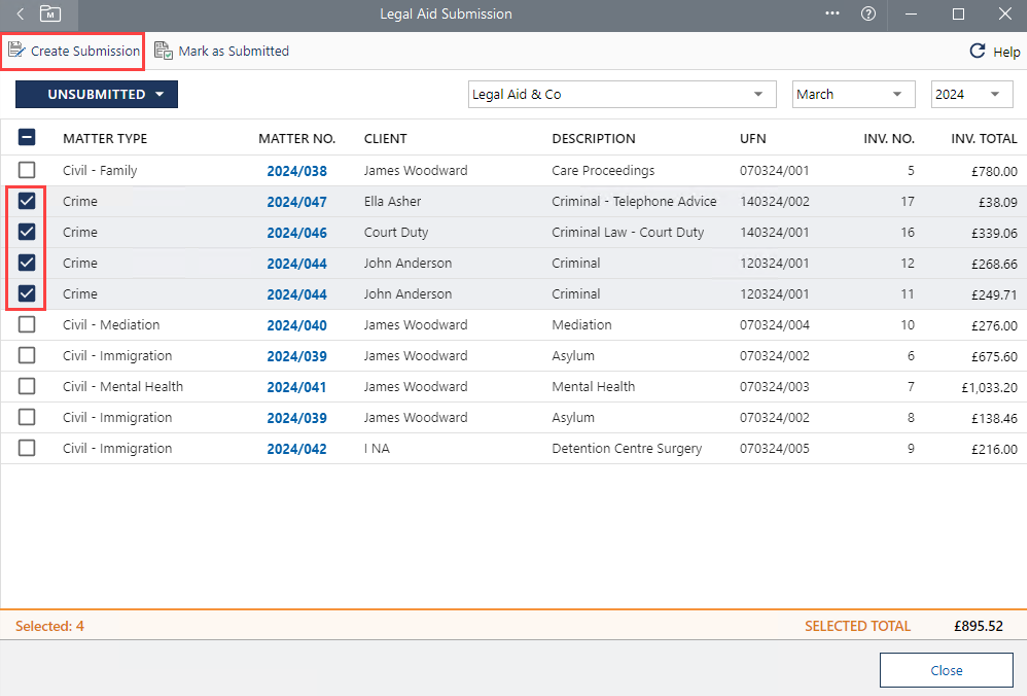Viewport: 1027px width, 696px height.
Task: Click the question mark help icon
Action: [868, 14]
